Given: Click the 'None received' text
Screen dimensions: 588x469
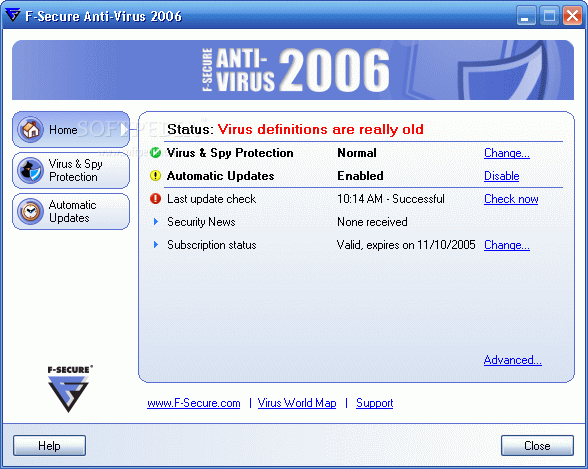Looking at the screenshot, I should [372, 222].
